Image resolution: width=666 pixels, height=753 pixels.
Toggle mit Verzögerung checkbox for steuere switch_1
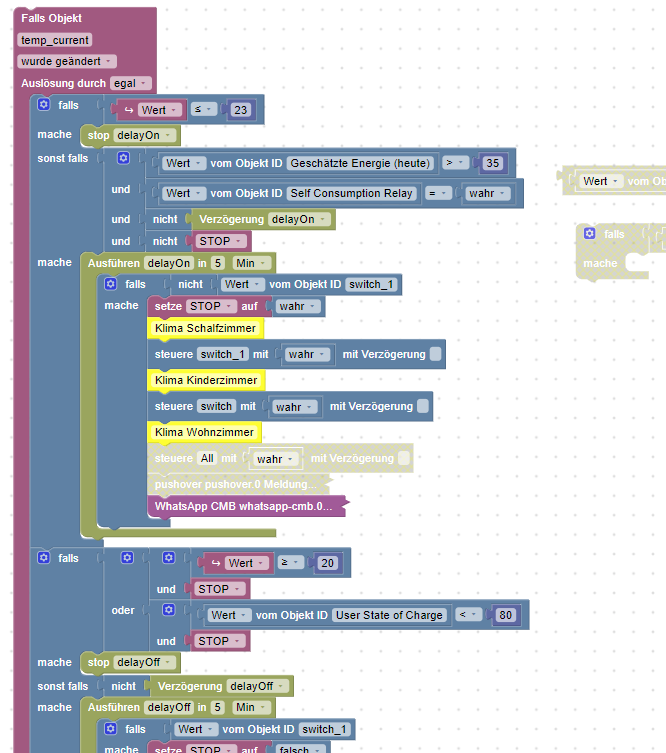[x=436, y=354]
